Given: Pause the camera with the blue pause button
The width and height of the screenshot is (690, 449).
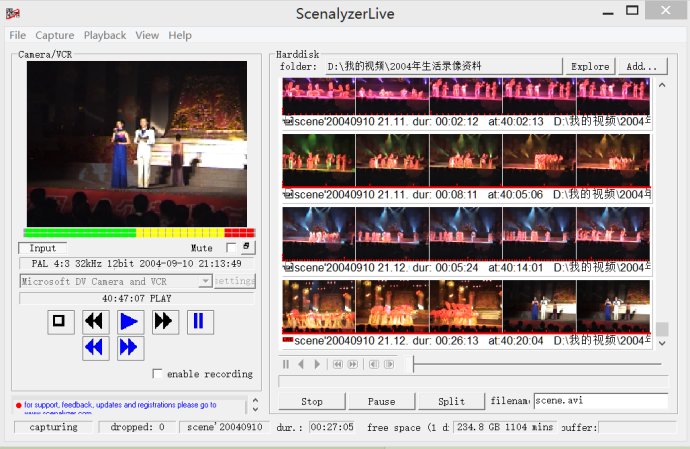Looking at the screenshot, I should point(200,322).
